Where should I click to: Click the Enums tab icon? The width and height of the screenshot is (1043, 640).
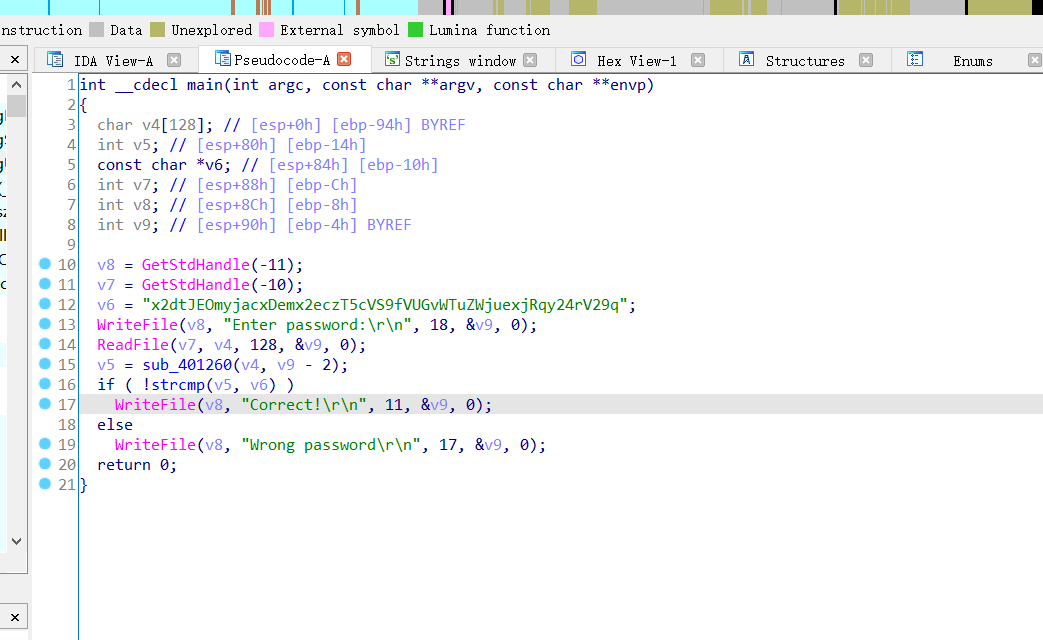[x=915, y=60]
